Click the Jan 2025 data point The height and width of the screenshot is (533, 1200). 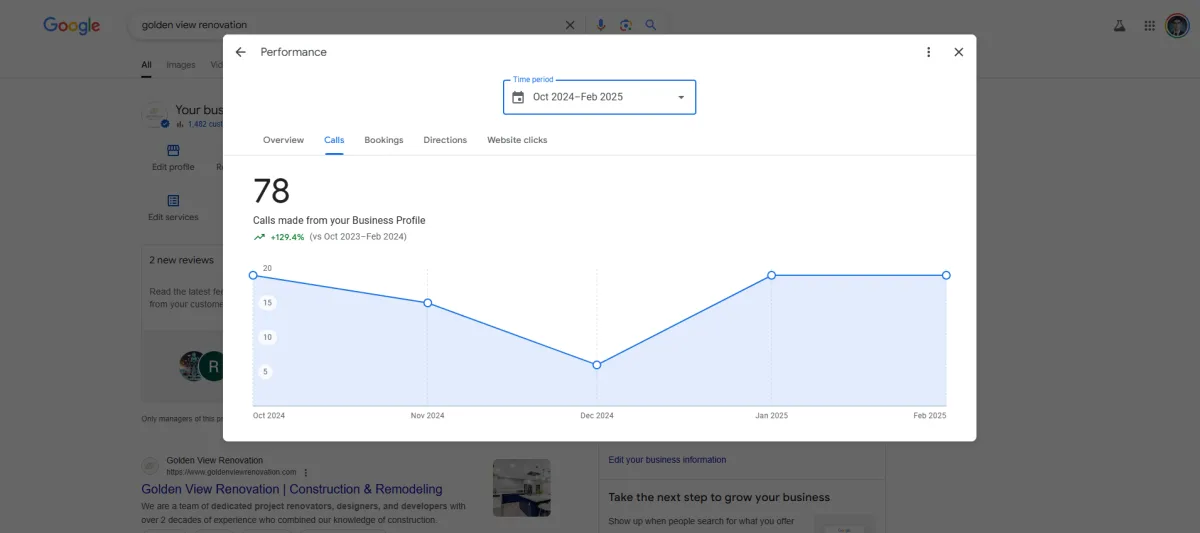click(771, 275)
